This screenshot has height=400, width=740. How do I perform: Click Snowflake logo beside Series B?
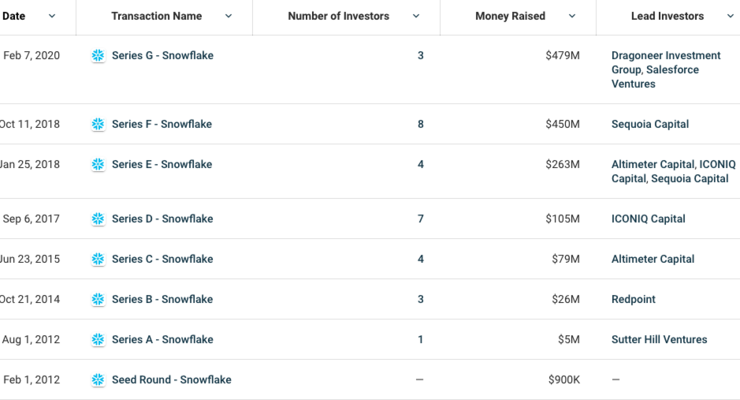point(98,299)
